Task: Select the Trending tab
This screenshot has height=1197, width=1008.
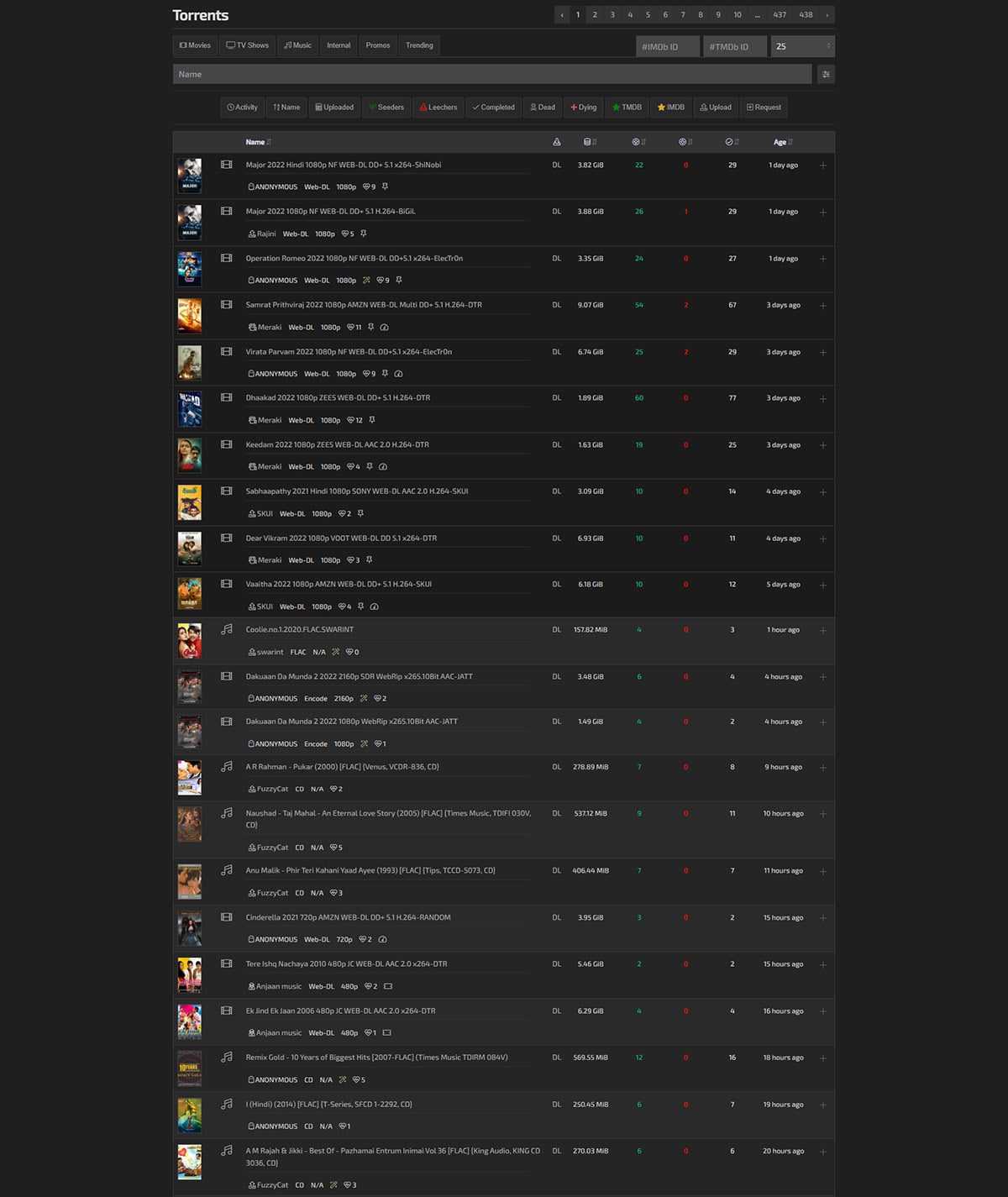Action: click(x=419, y=45)
